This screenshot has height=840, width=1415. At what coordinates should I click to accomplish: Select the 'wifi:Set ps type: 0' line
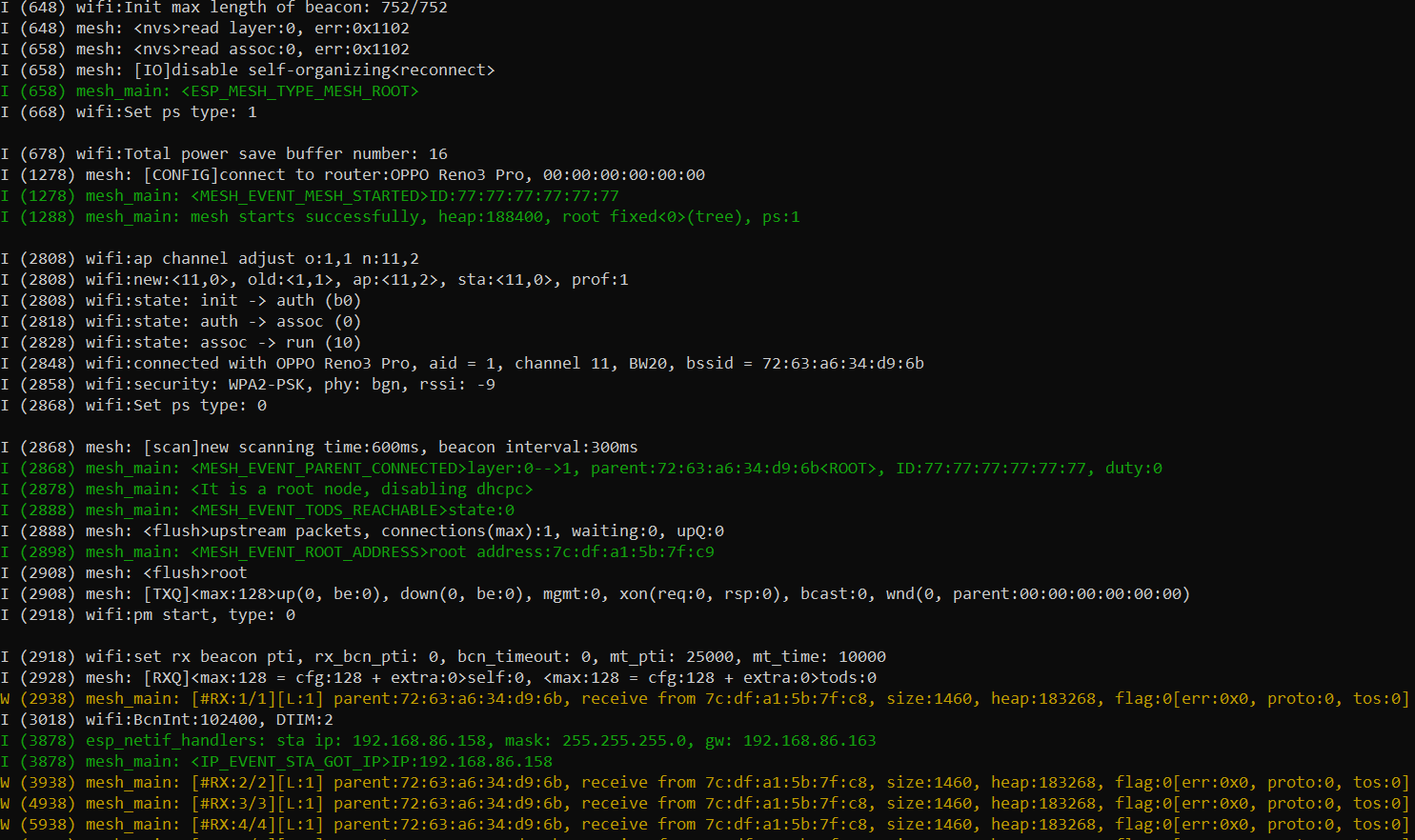click(x=133, y=406)
